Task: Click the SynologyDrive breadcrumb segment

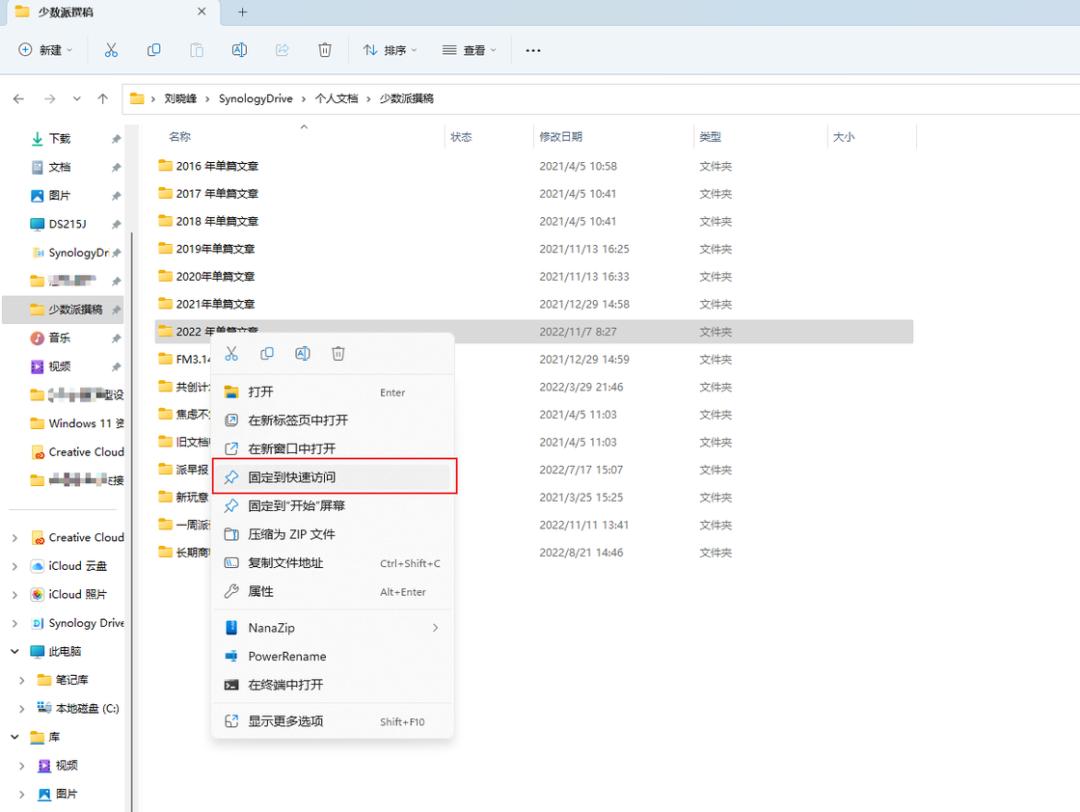Action: 256,99
